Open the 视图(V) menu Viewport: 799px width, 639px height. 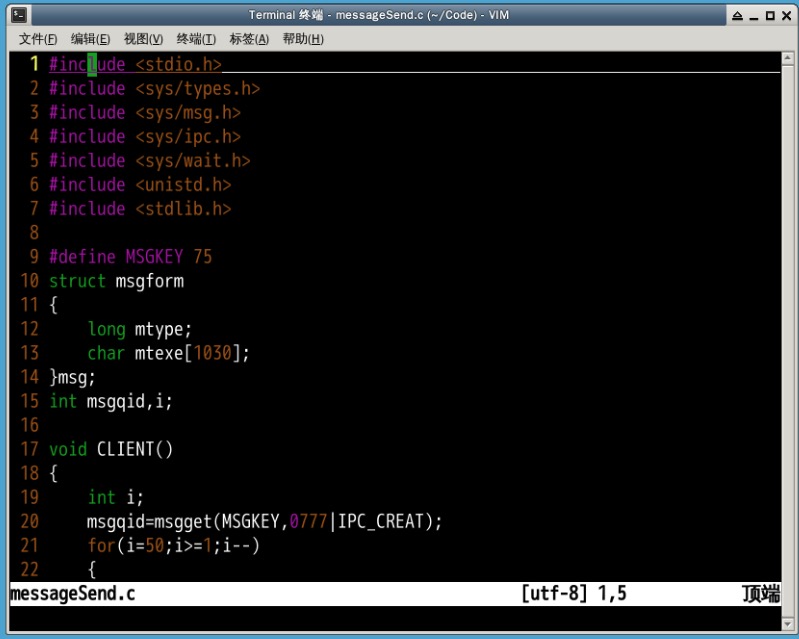click(143, 39)
